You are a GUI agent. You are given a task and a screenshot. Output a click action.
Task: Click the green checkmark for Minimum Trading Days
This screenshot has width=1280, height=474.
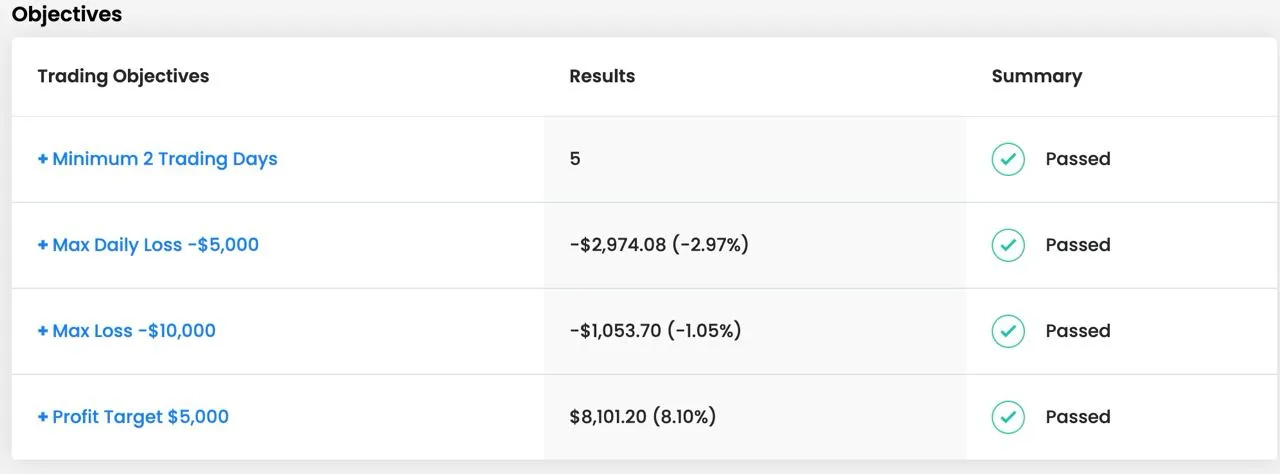point(1008,159)
